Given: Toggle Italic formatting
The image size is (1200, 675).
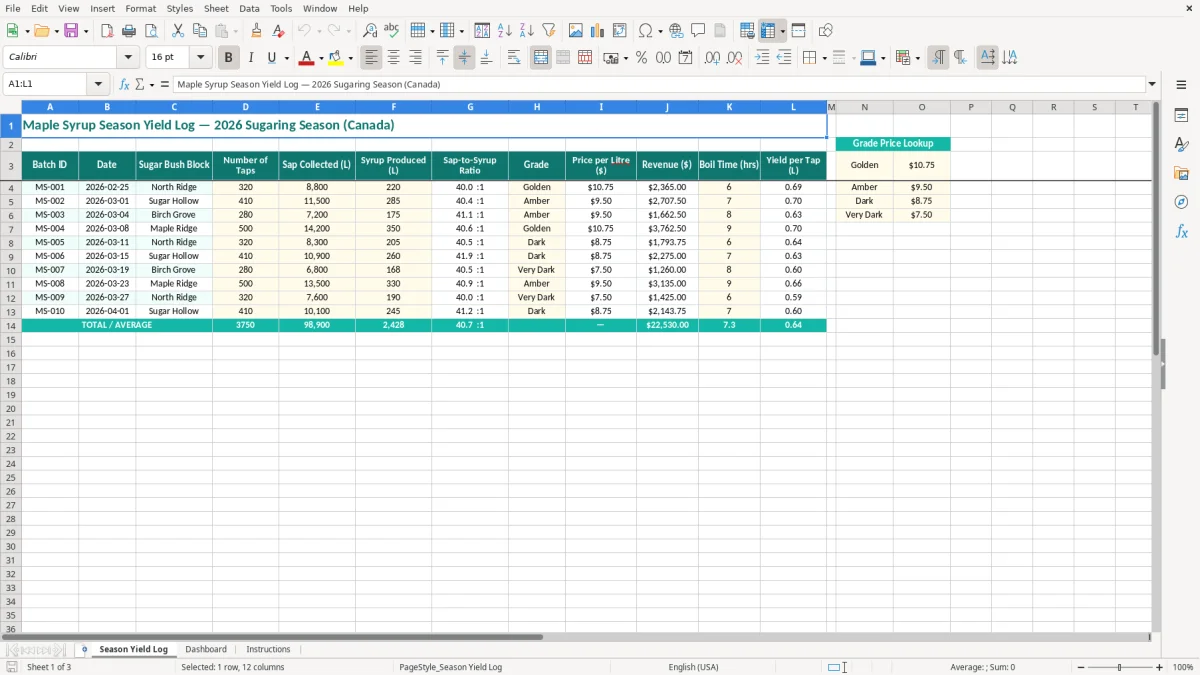Looking at the screenshot, I should (250, 58).
